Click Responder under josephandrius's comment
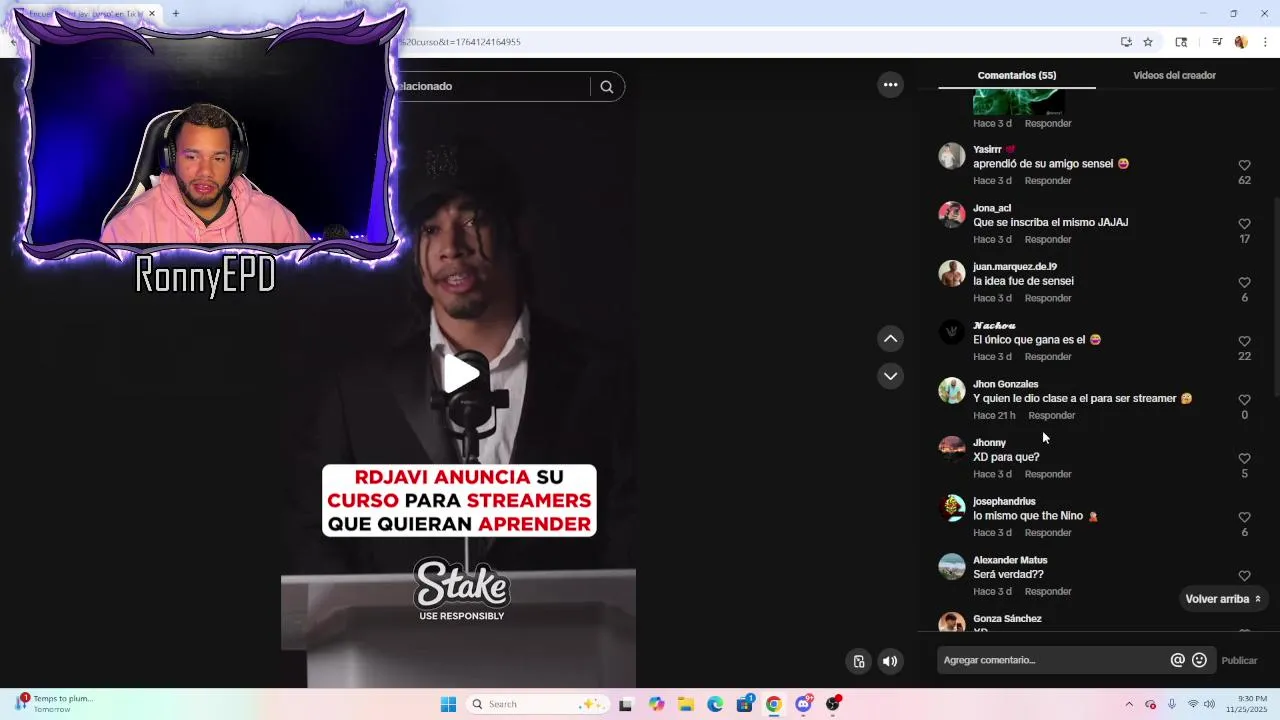The image size is (1280, 720). pos(1048,533)
